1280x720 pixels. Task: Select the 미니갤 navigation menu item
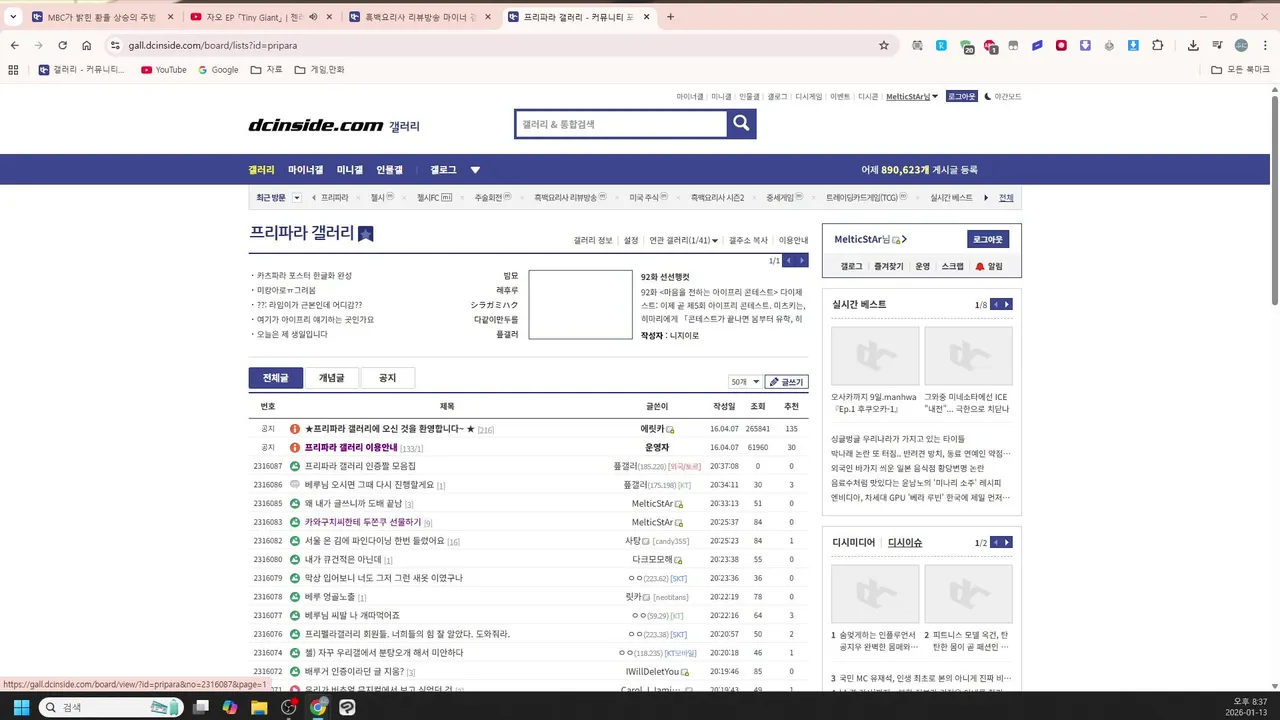(349, 170)
